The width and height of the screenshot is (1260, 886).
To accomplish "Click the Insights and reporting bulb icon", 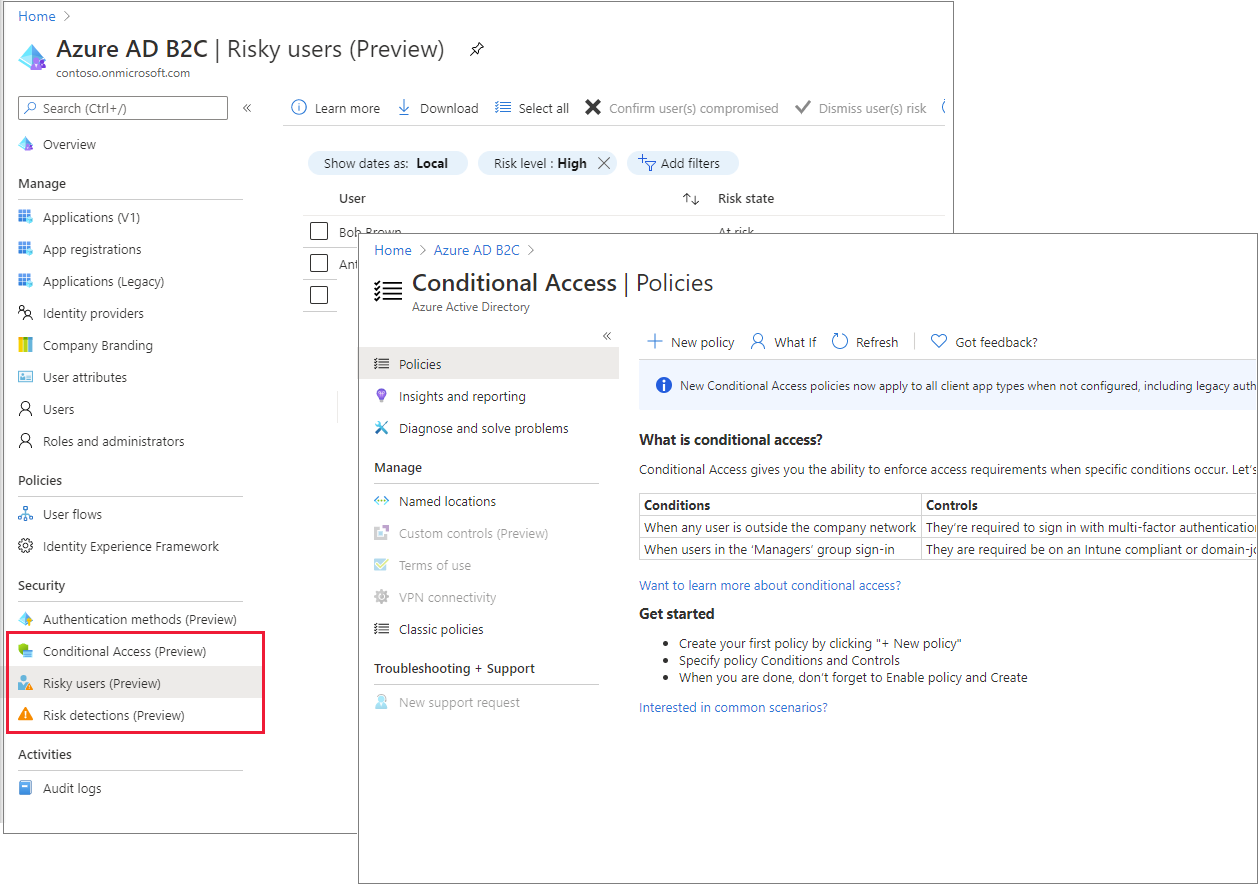I will pos(381,396).
